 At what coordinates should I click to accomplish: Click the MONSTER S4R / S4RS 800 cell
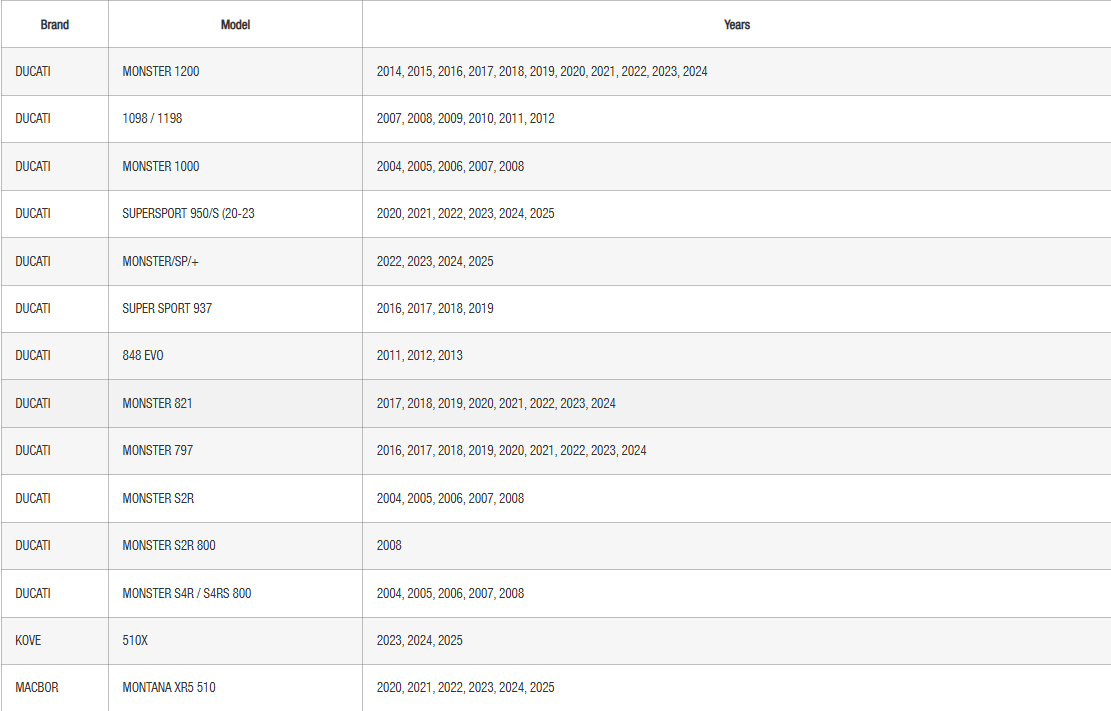[x=187, y=593]
